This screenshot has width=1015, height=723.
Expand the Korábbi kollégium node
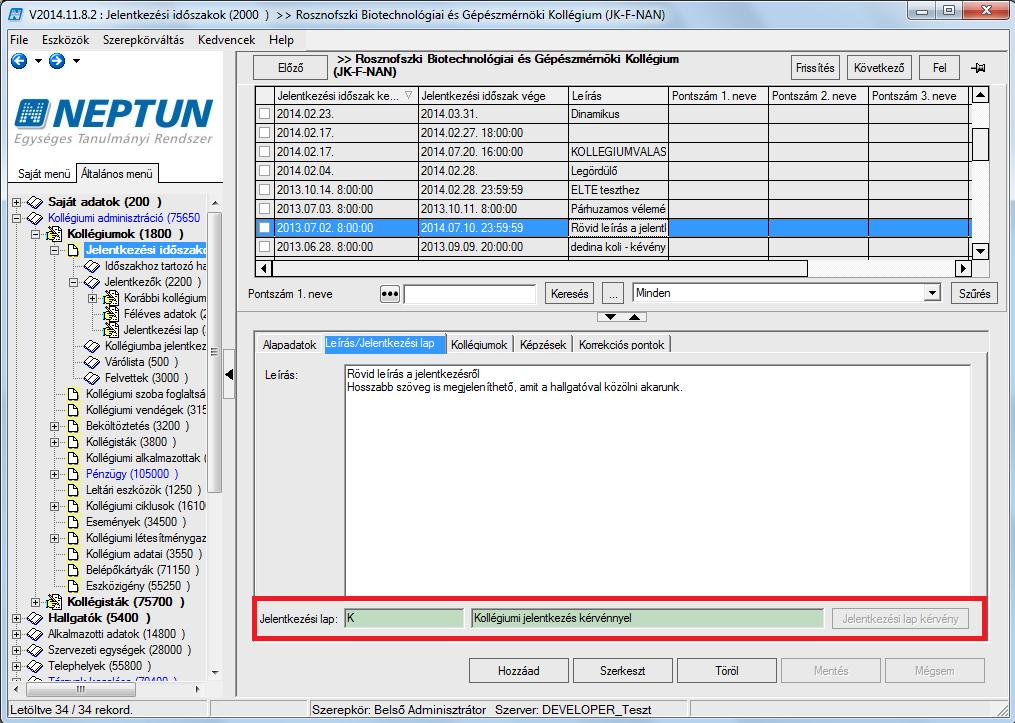coord(93,298)
